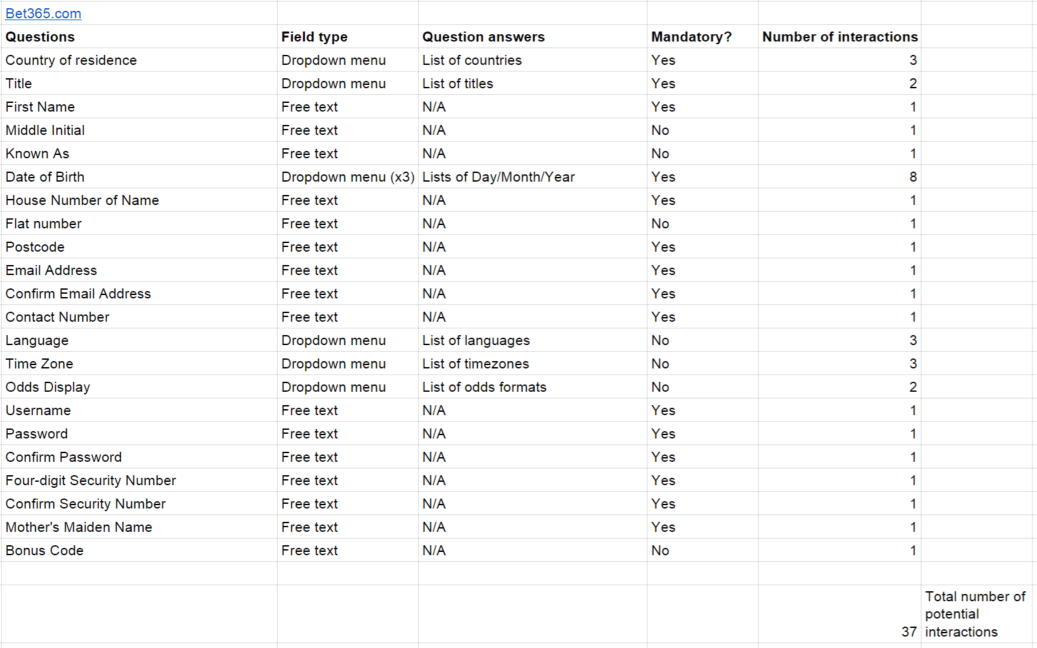Select the "Dropdown menu (x3)" cell
Screen dimensions: 1037x648
(x=347, y=177)
